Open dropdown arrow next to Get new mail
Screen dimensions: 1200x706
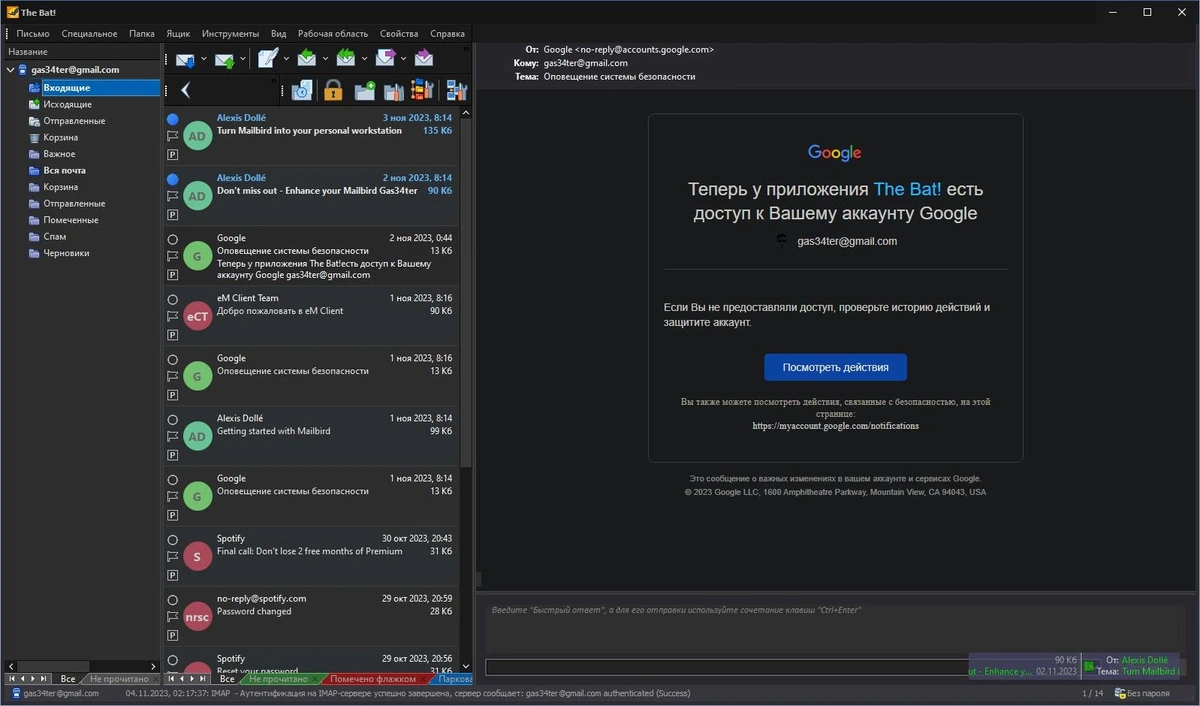pos(204,59)
